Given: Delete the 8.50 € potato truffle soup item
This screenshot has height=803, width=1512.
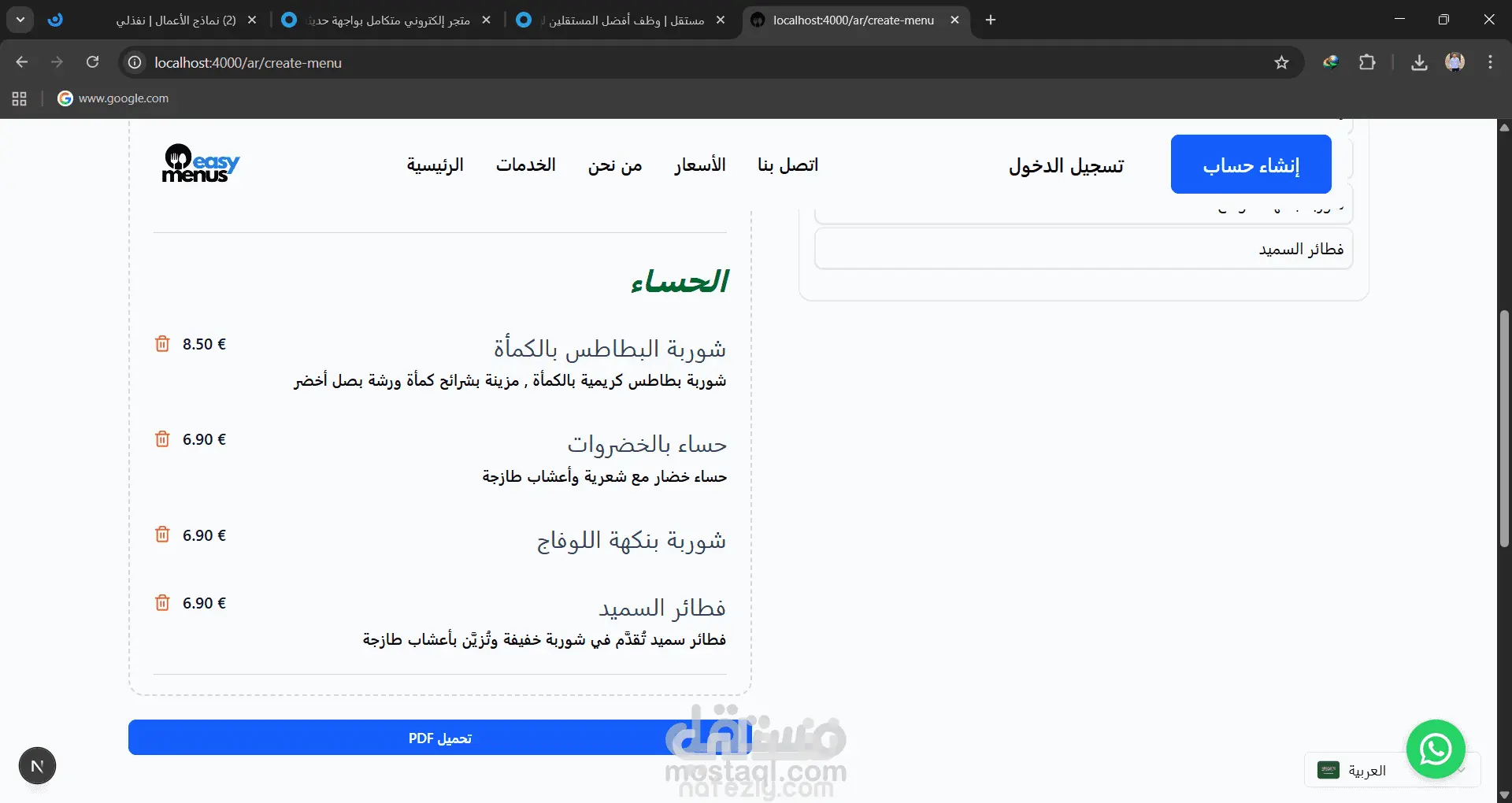Looking at the screenshot, I should (x=162, y=344).
